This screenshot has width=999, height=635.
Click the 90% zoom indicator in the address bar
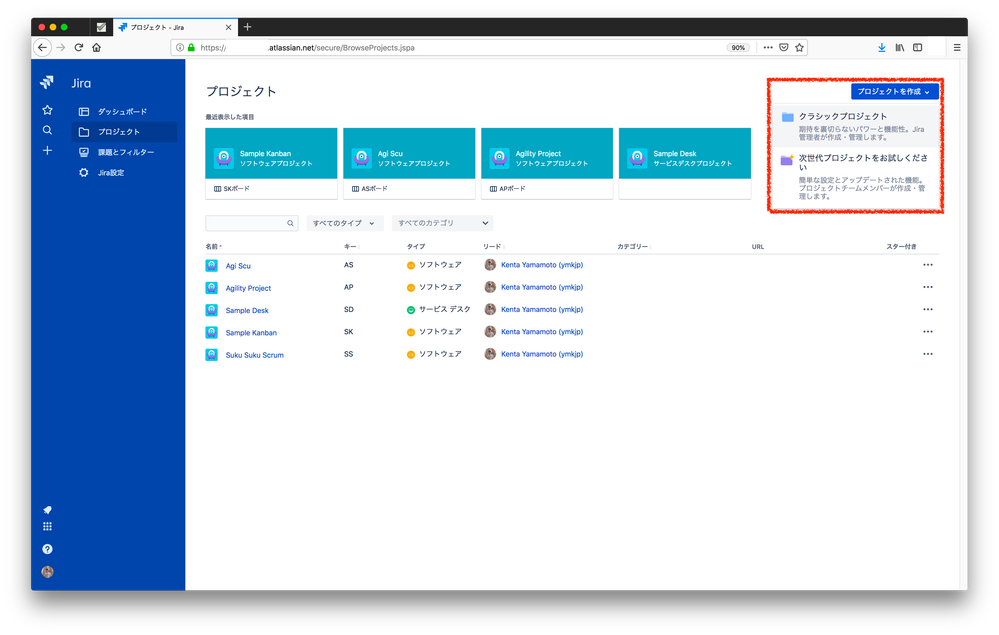pos(738,48)
